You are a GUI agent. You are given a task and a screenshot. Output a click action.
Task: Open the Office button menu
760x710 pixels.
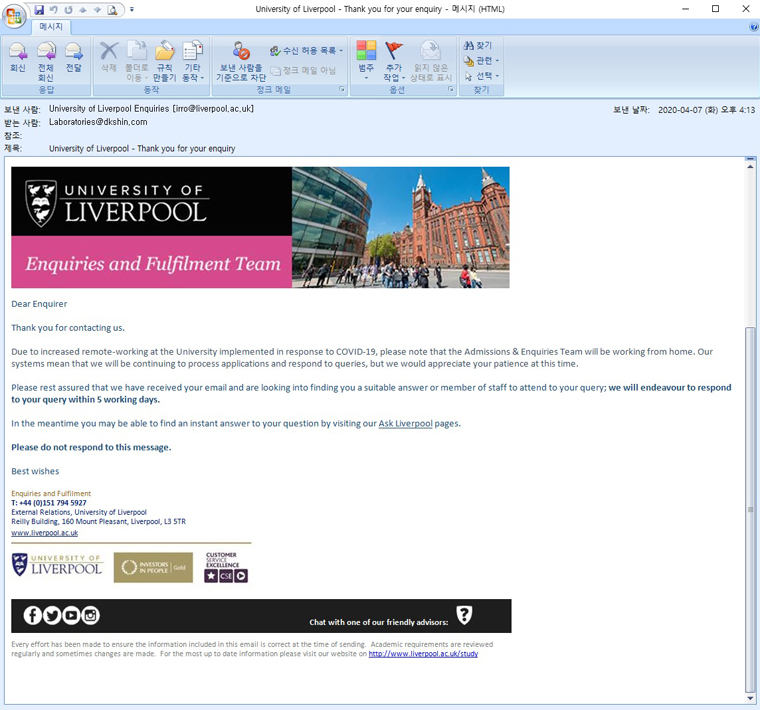13,13
